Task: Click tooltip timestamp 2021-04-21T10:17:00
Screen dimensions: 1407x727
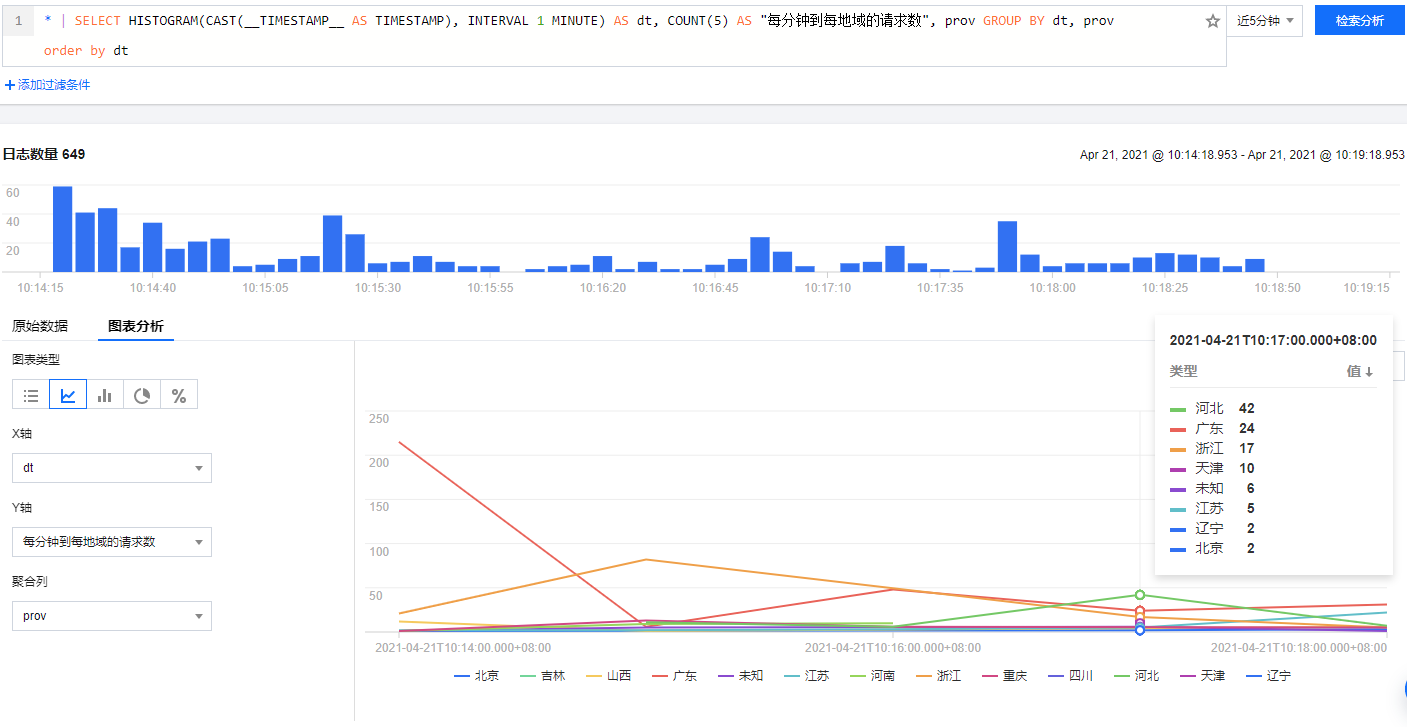Action: coord(1273,340)
